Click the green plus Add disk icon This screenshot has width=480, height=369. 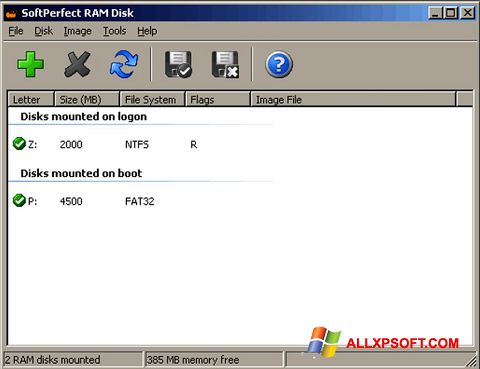coord(30,64)
